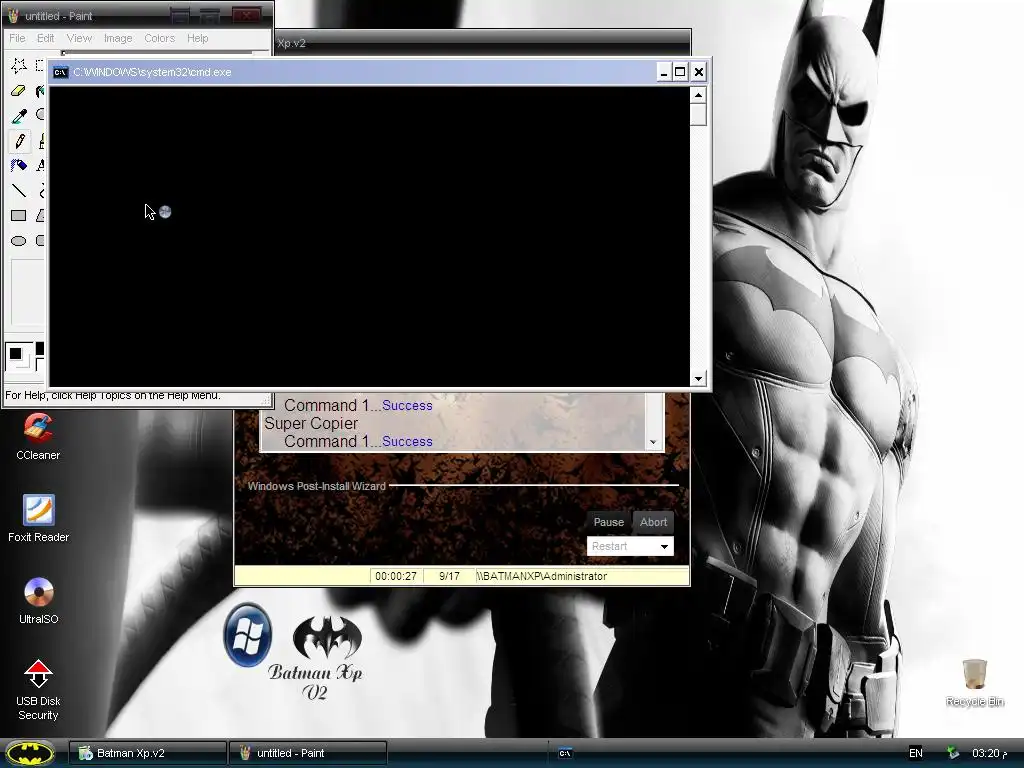Click the \\BATMANXP\Administrator status text
Image resolution: width=1024 pixels, height=768 pixels.
point(542,576)
